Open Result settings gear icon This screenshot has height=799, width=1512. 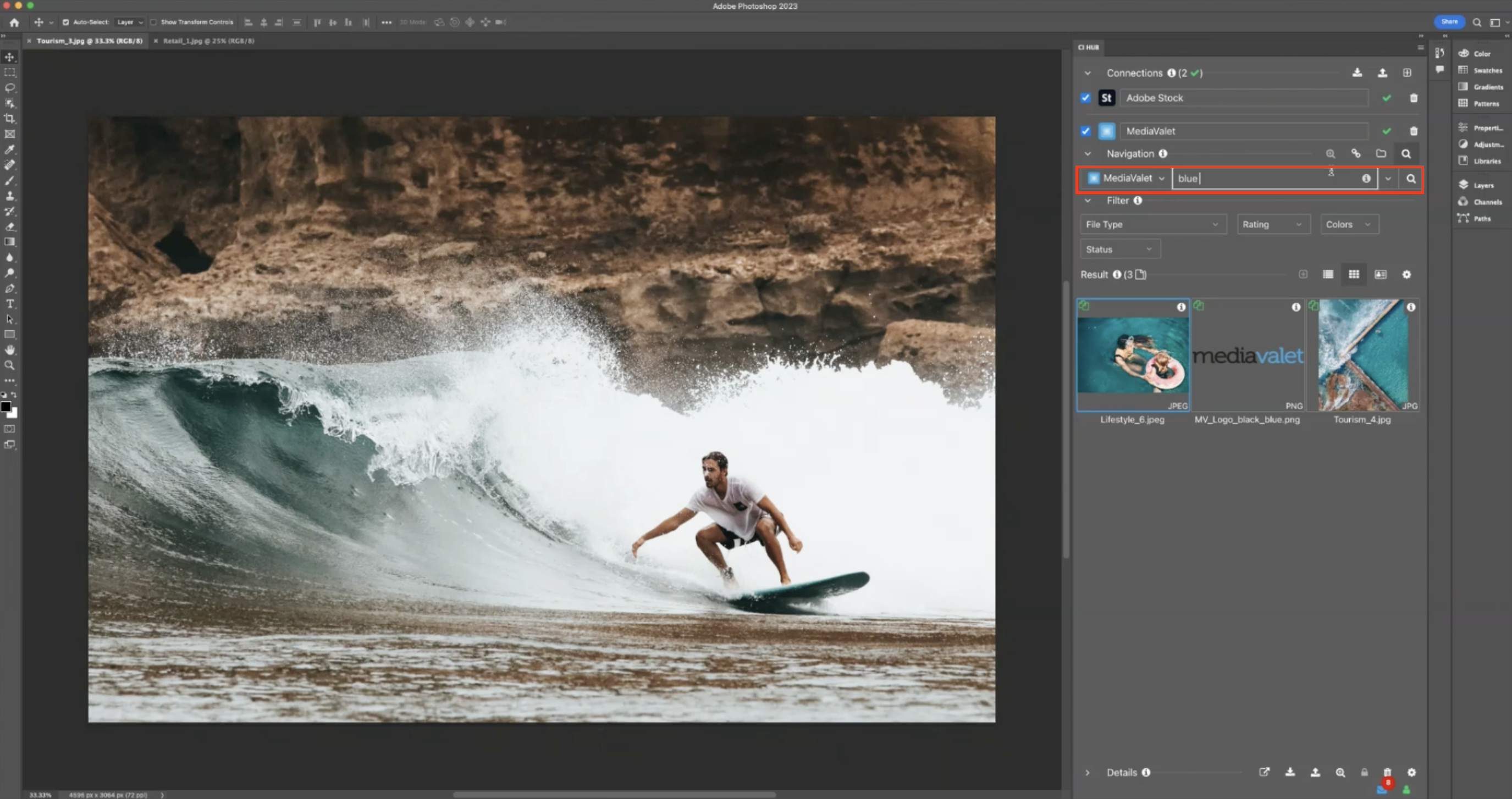point(1406,275)
